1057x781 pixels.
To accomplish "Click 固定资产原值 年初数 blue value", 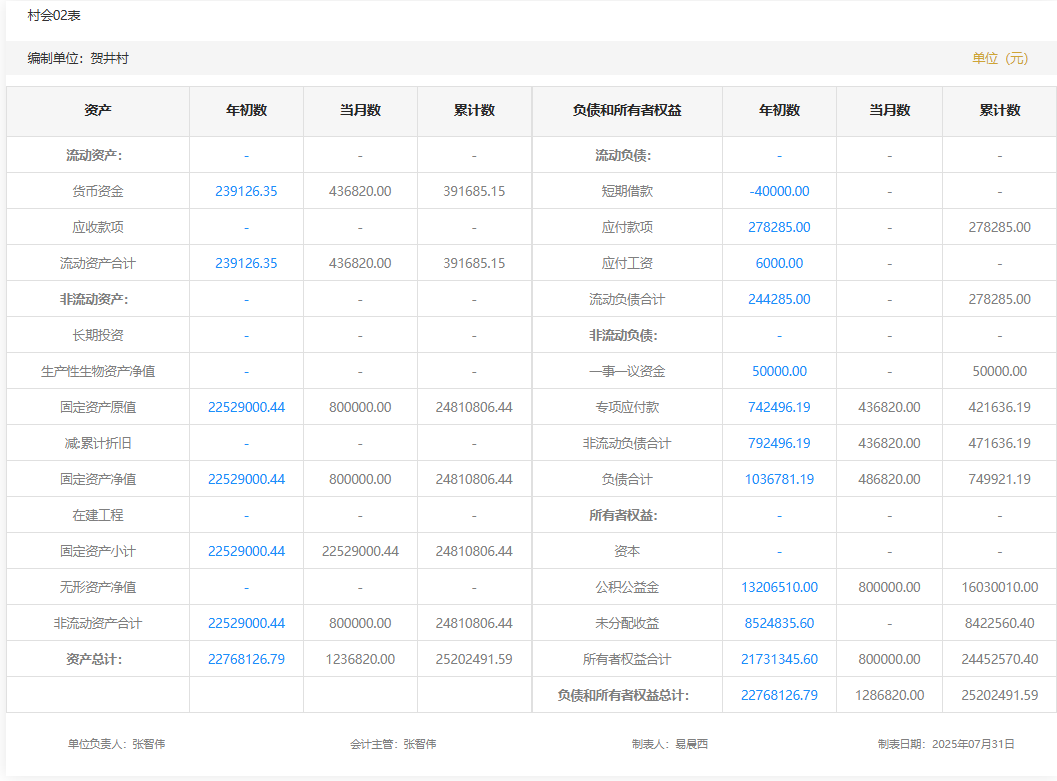I will 246,407.
